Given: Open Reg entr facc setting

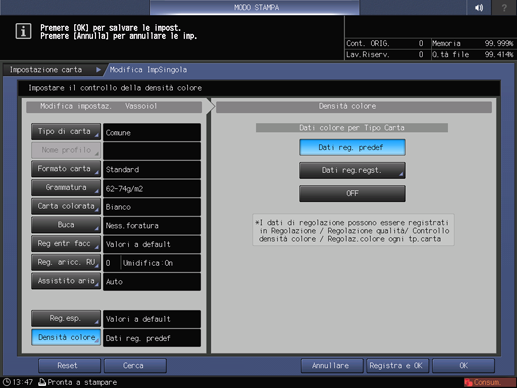Looking at the screenshot, I should pyautogui.click(x=66, y=244).
